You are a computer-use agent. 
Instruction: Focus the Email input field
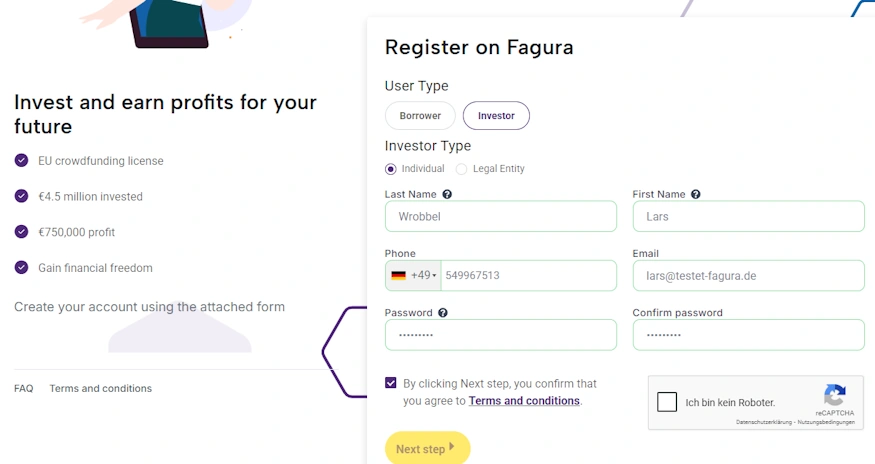(748, 275)
